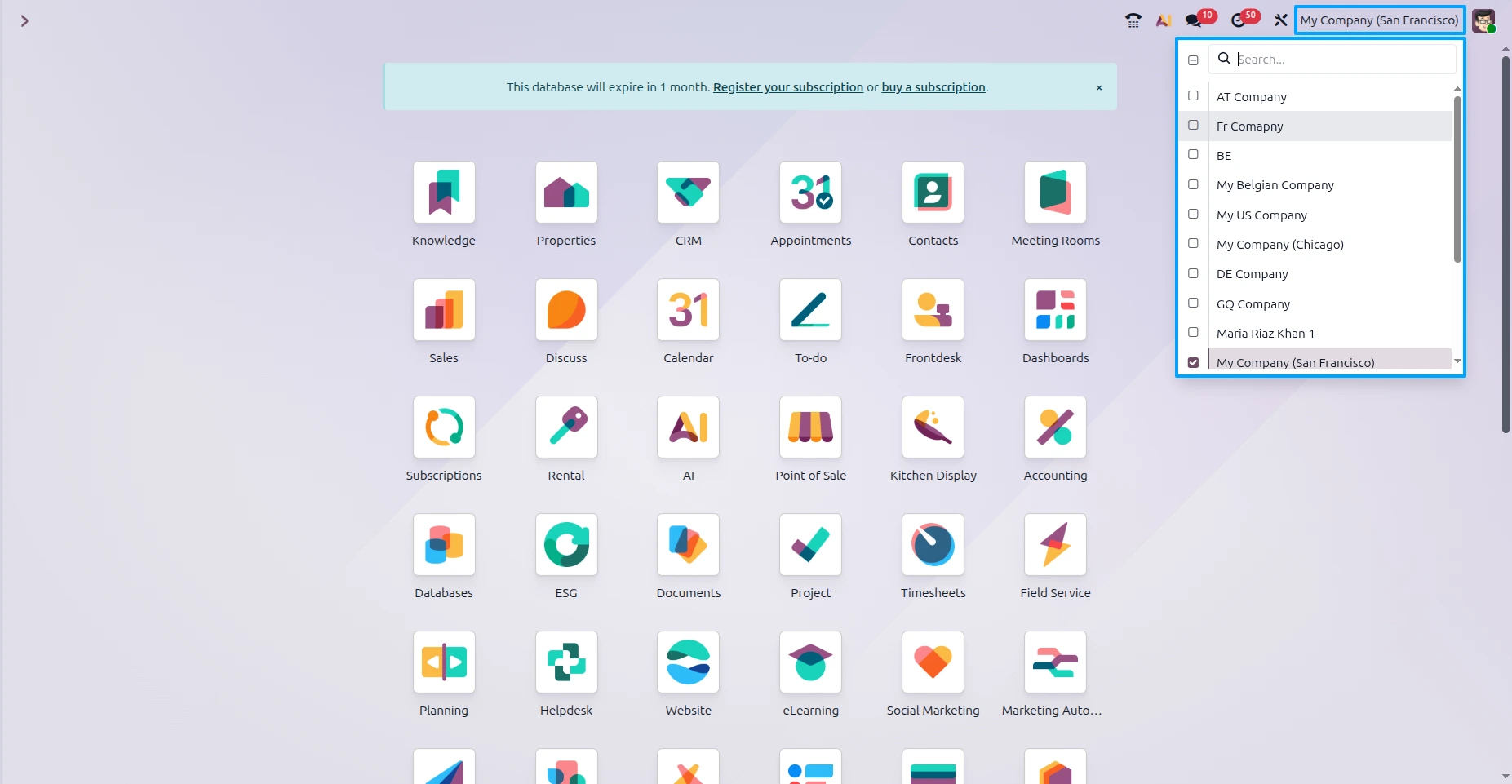
Task: Open the Accounting app
Action: point(1056,427)
